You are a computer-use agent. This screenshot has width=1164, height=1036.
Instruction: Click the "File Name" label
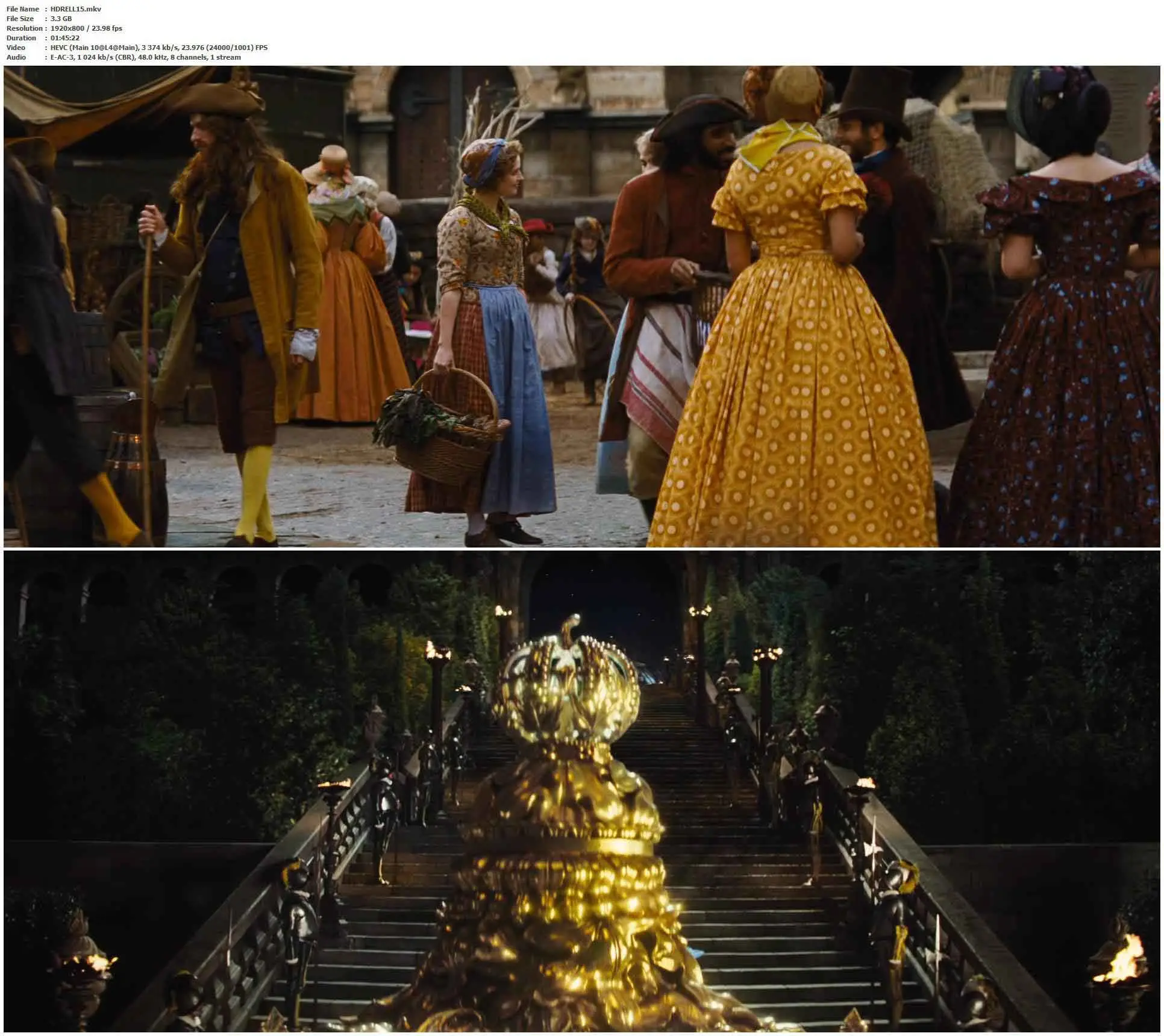[23, 9]
